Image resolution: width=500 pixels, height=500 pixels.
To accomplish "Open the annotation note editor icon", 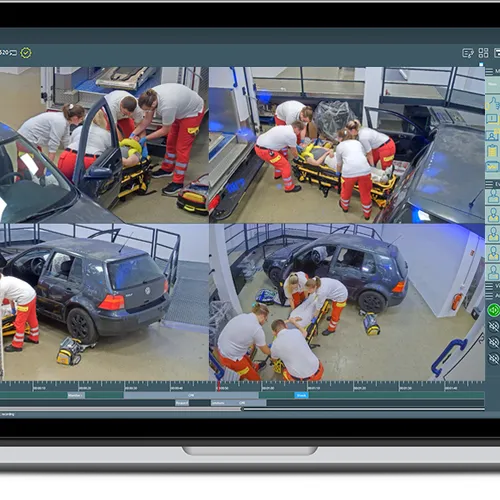I will click(x=468, y=53).
